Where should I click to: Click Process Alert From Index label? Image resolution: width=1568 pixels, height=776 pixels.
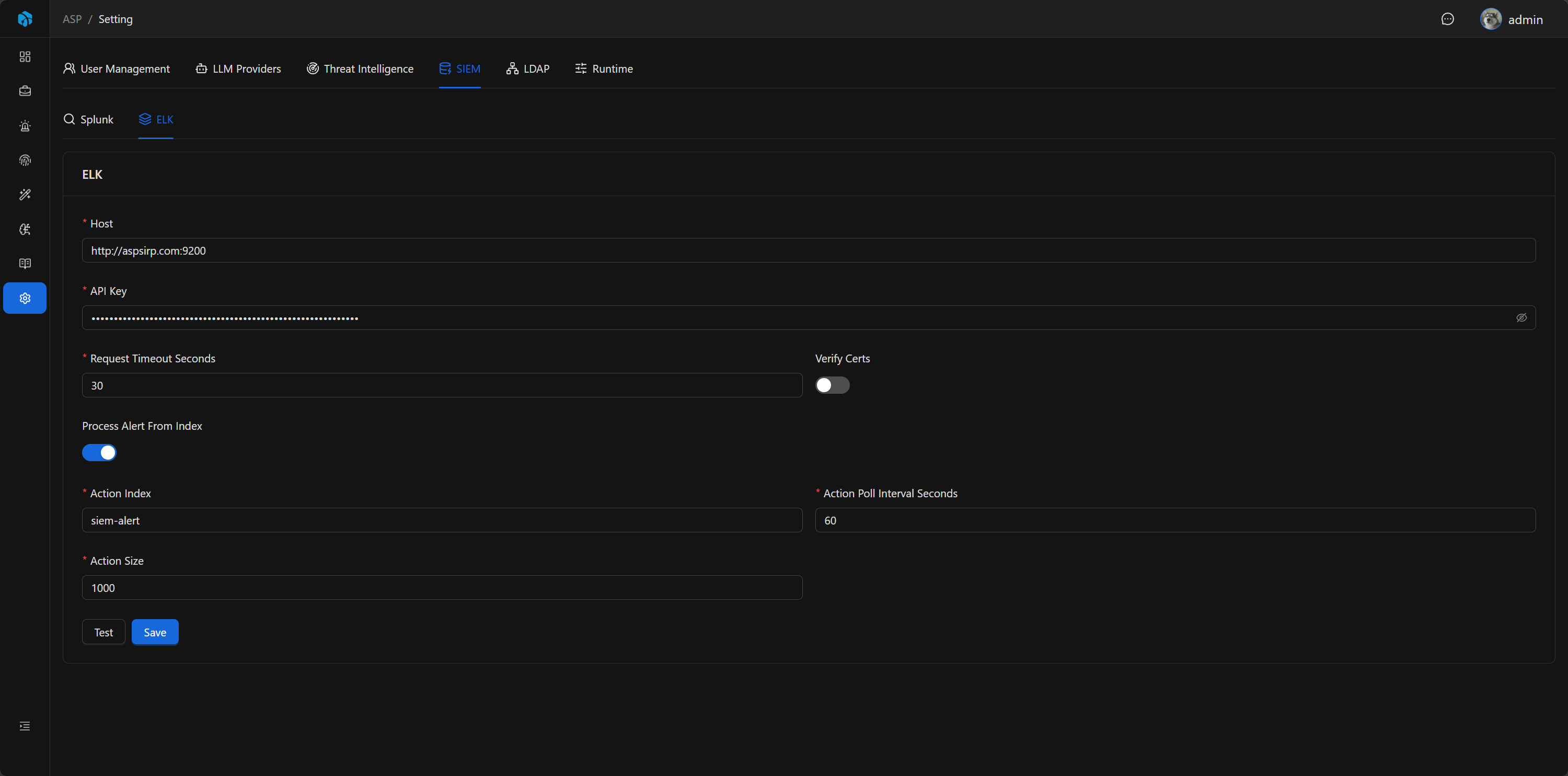142,426
